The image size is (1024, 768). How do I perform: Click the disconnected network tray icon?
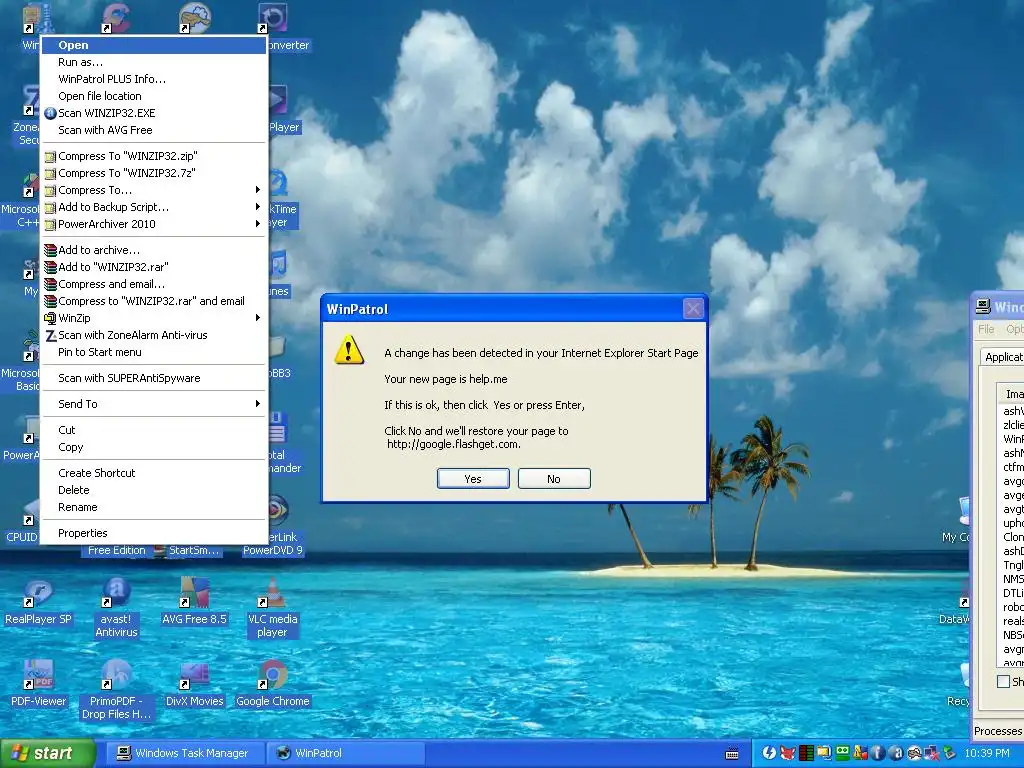click(x=933, y=753)
